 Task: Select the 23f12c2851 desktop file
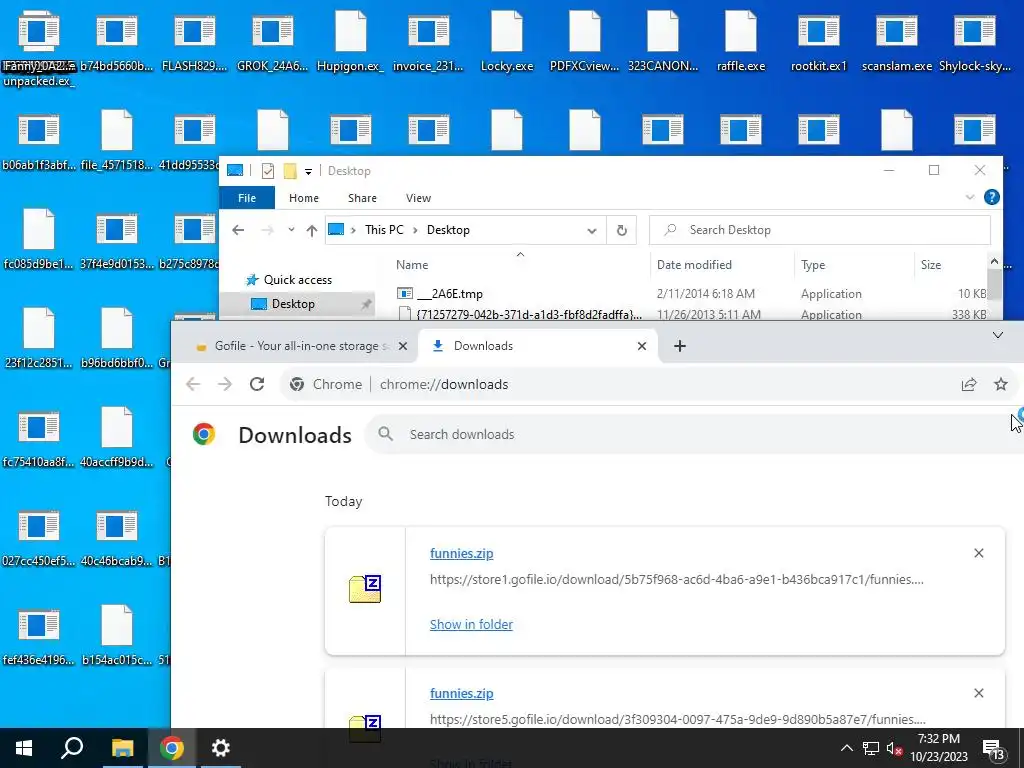(x=39, y=338)
